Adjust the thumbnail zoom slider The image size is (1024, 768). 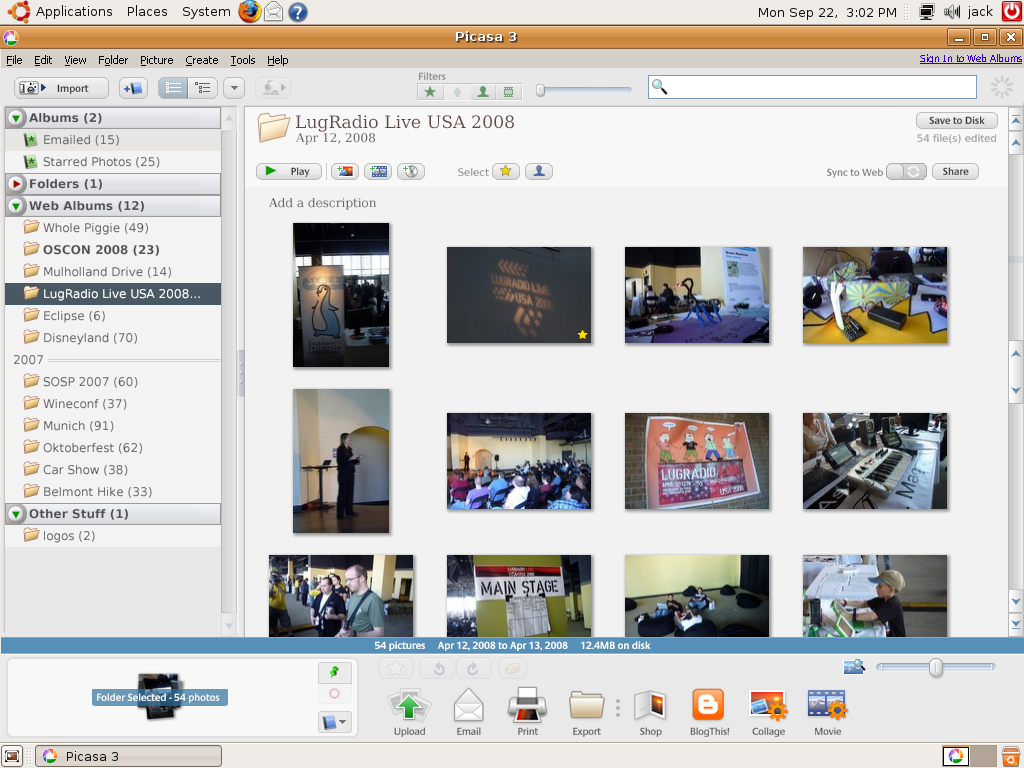click(x=935, y=666)
